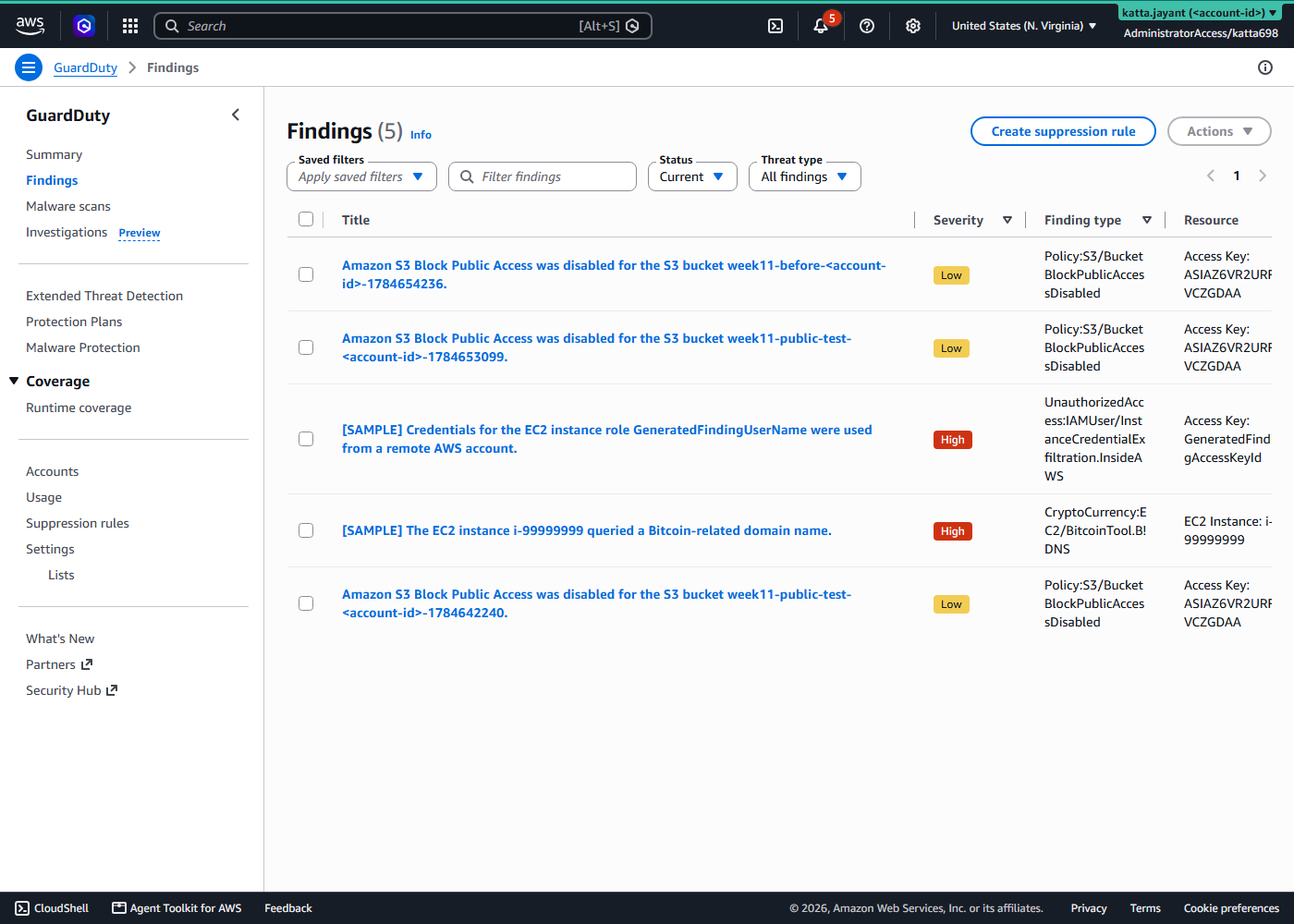Open the region selector United States (N. Virginia)
1294x924 pixels.
(x=1024, y=26)
